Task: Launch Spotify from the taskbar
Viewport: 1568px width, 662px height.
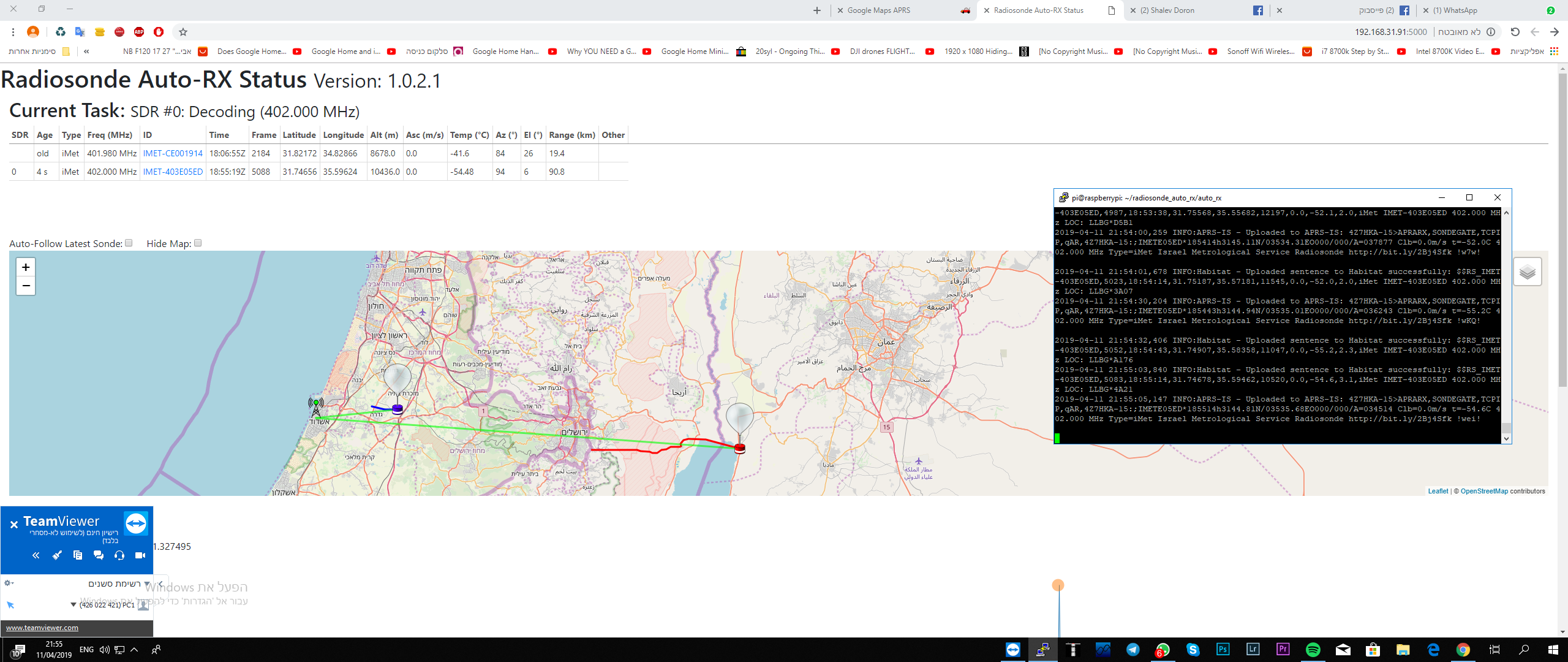Action: (1314, 649)
